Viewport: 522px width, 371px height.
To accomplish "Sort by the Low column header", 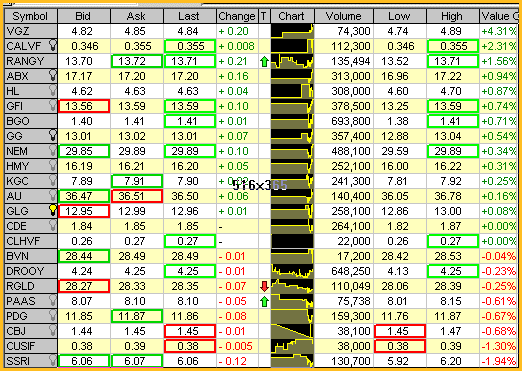I will click(x=400, y=16).
